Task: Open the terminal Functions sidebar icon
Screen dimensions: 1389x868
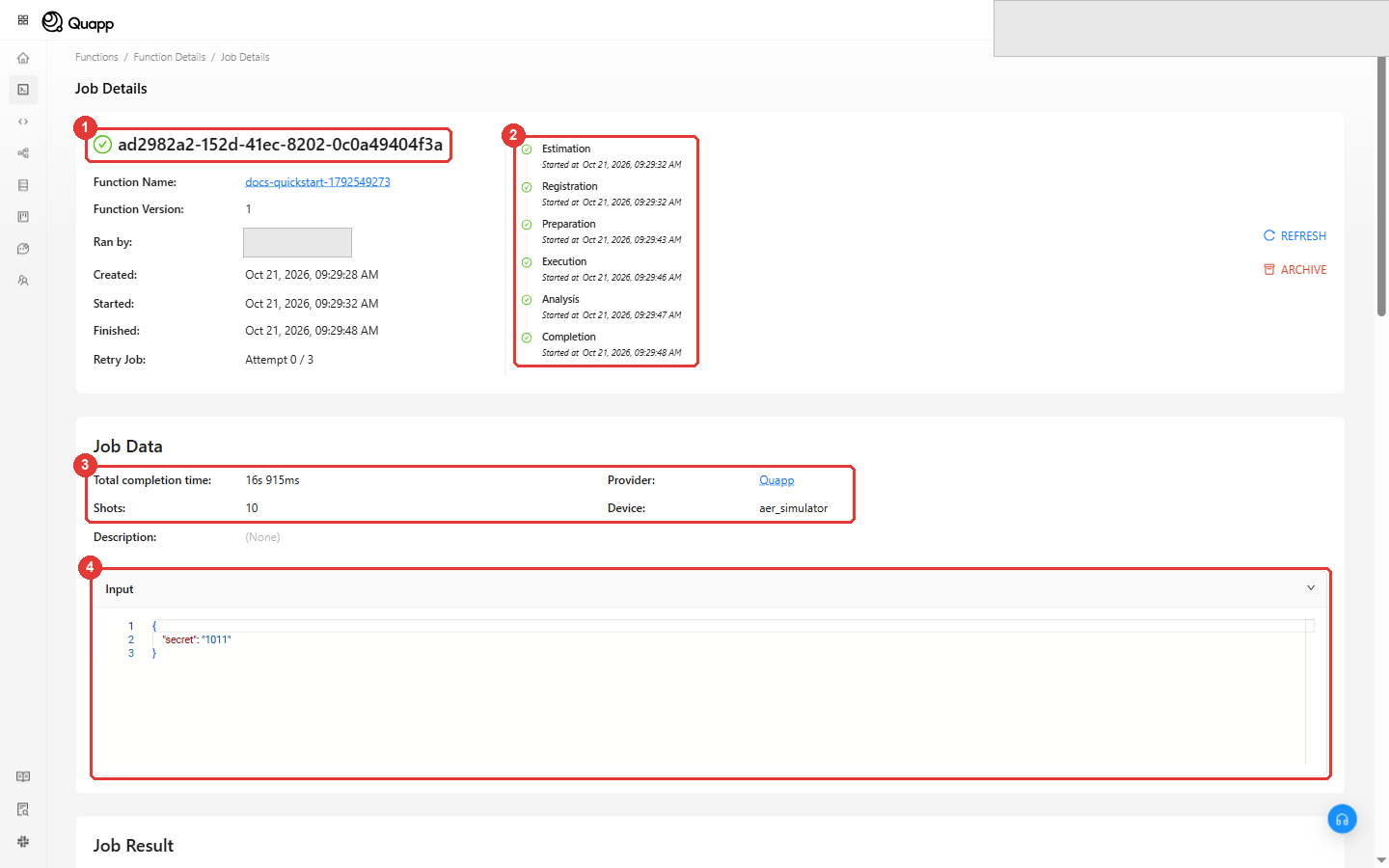Action: 23,90
